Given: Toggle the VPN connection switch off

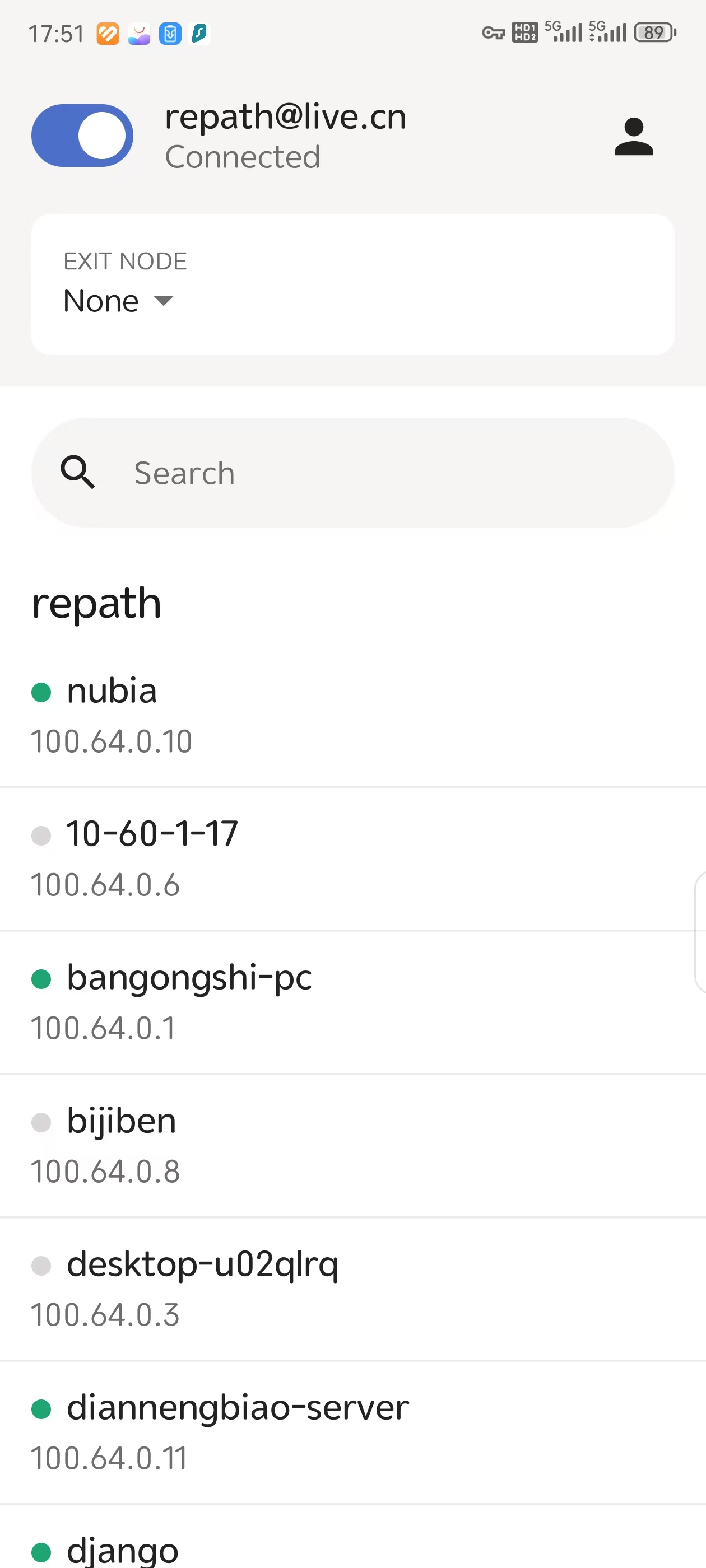Looking at the screenshot, I should click(x=82, y=136).
